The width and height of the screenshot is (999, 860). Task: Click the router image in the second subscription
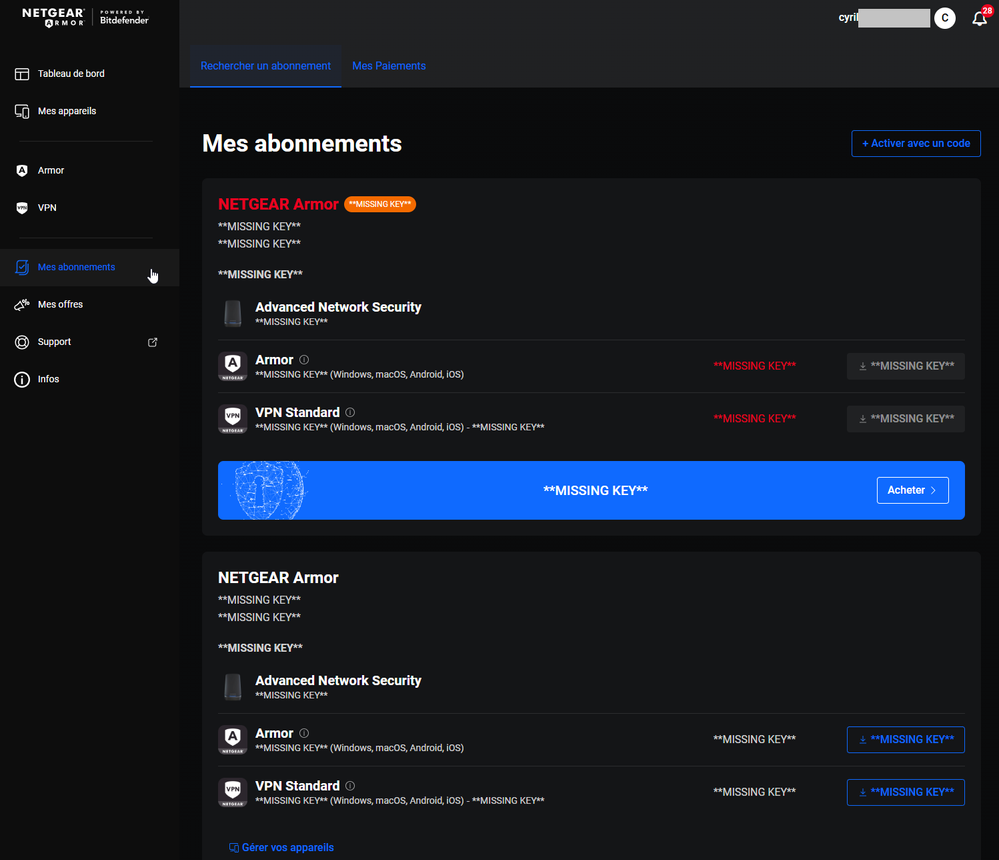[x=233, y=687]
